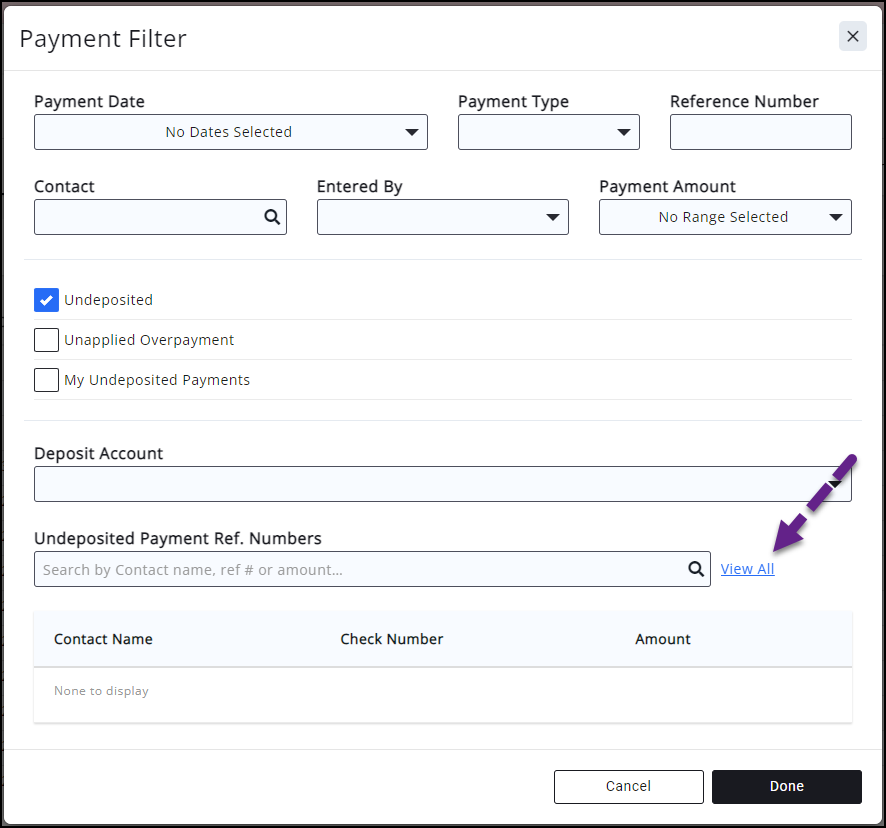This screenshot has width=886, height=828.
Task: Click search icon in Undeposited Payment Ref. Numbers
Action: tap(696, 569)
